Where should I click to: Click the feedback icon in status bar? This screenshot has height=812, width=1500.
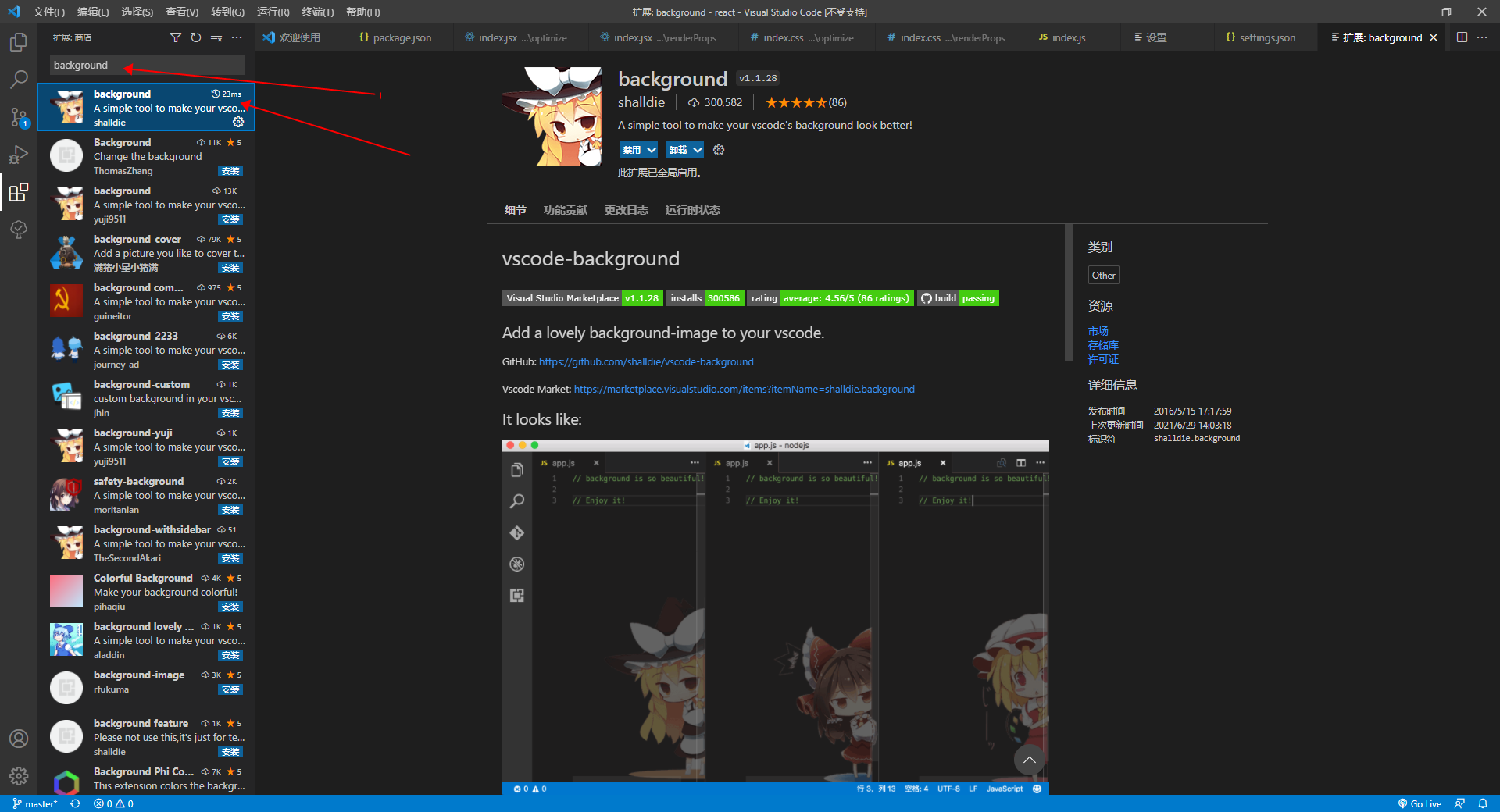(x=1459, y=803)
